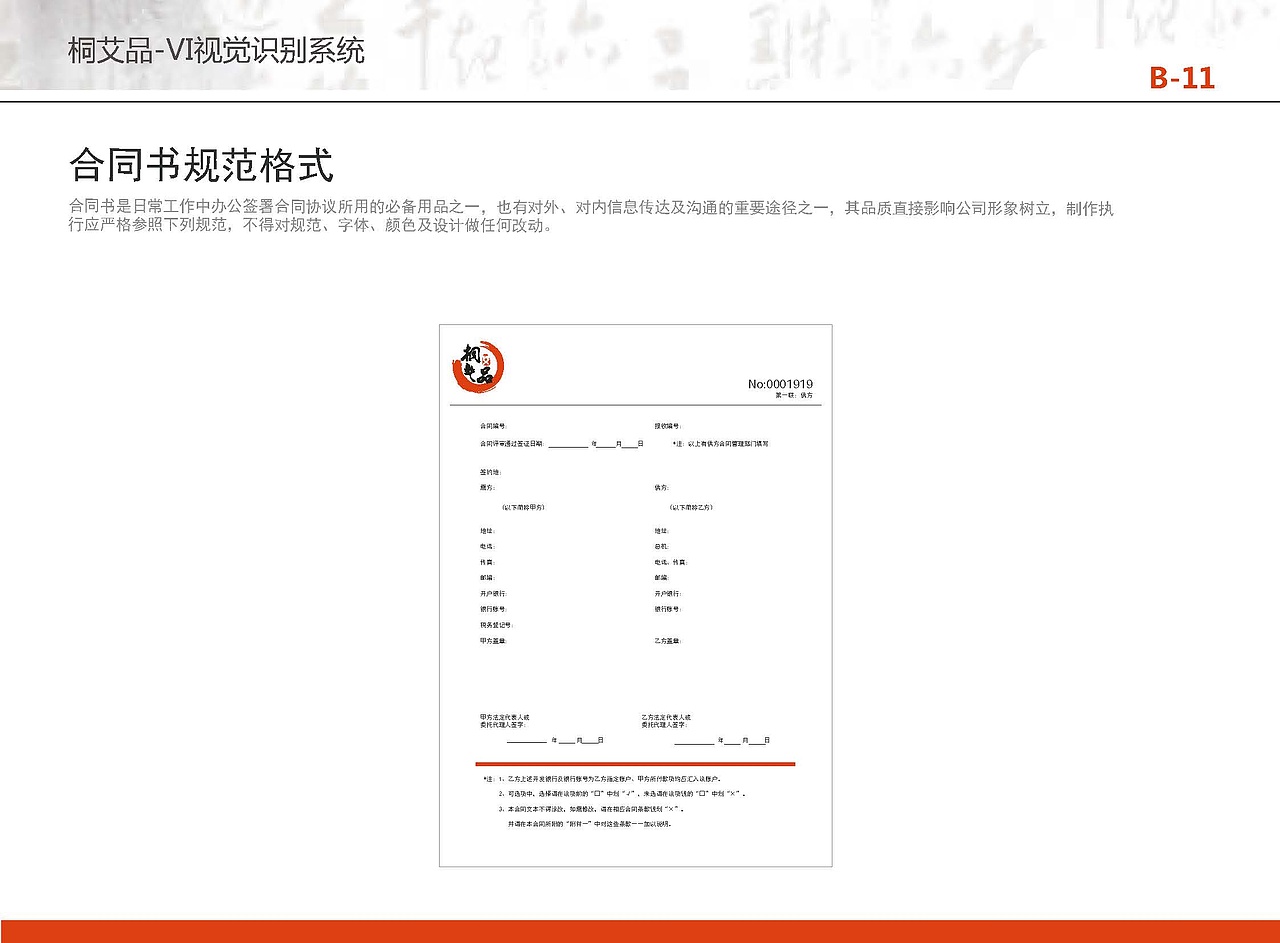Click the heading 合同书规范格式
The width and height of the screenshot is (1280, 943).
coord(201,164)
